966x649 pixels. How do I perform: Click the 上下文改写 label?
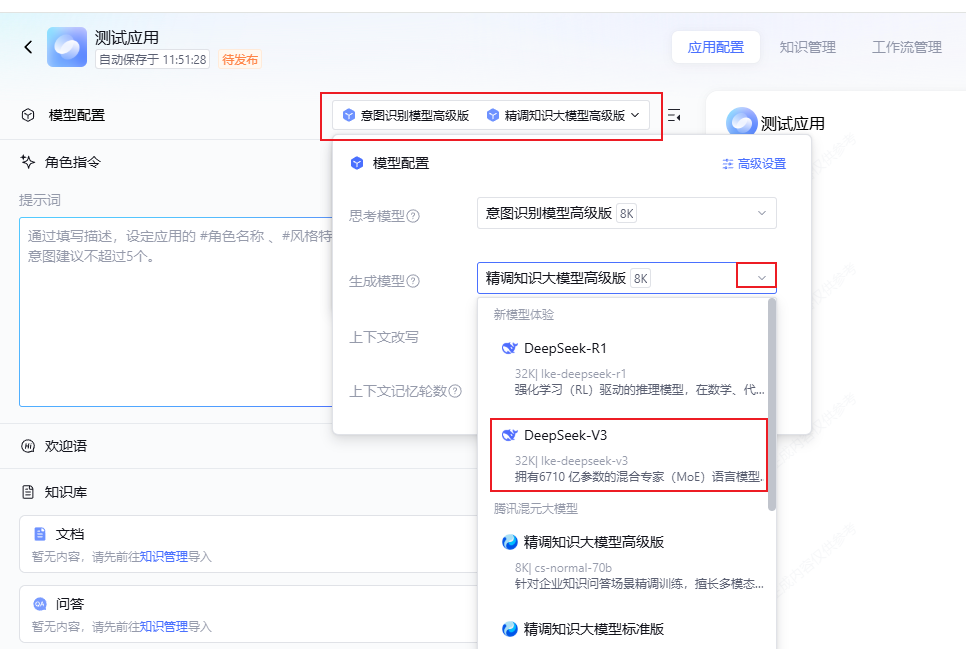pyautogui.click(x=384, y=337)
